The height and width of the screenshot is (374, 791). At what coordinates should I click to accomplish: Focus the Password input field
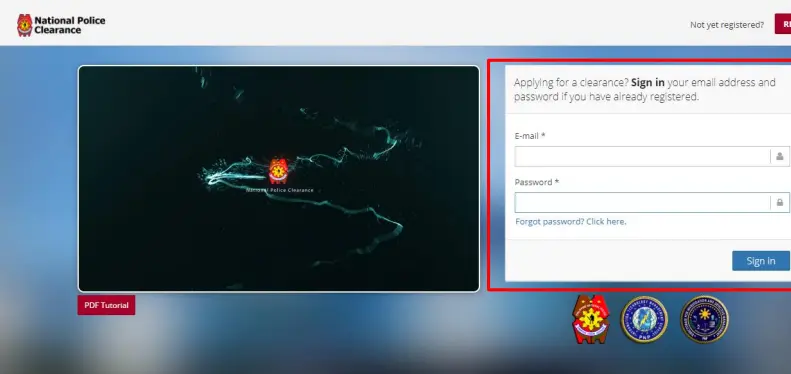click(x=652, y=202)
